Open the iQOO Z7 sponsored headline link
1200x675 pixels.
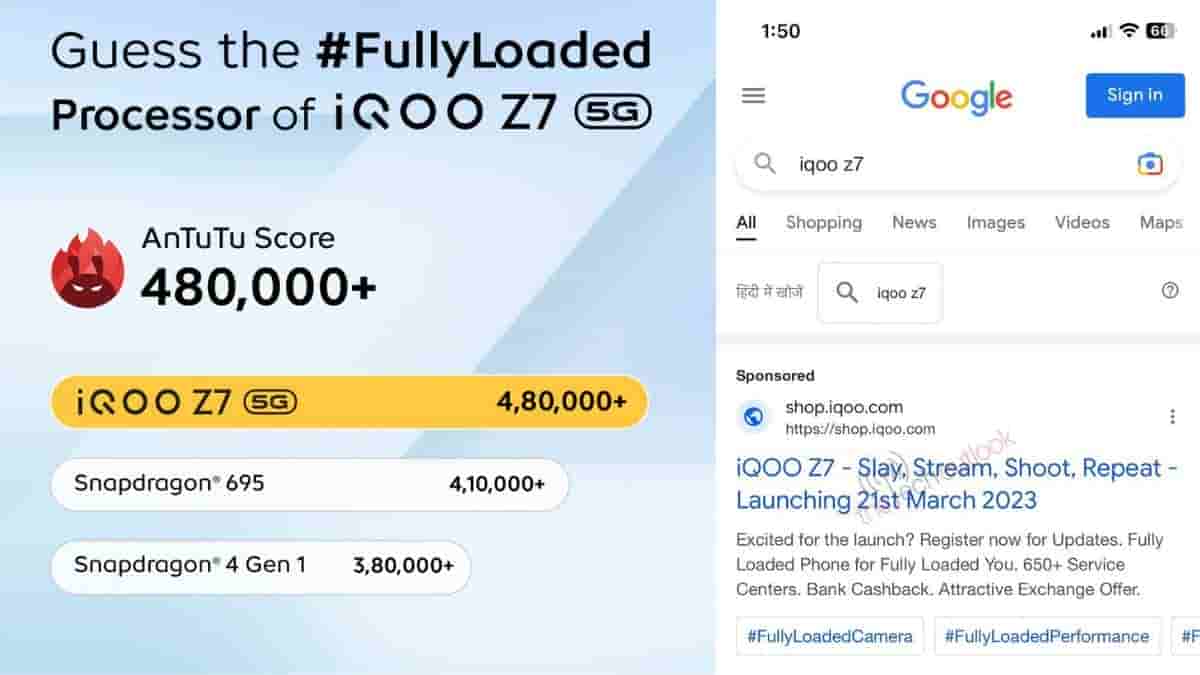pos(948,484)
